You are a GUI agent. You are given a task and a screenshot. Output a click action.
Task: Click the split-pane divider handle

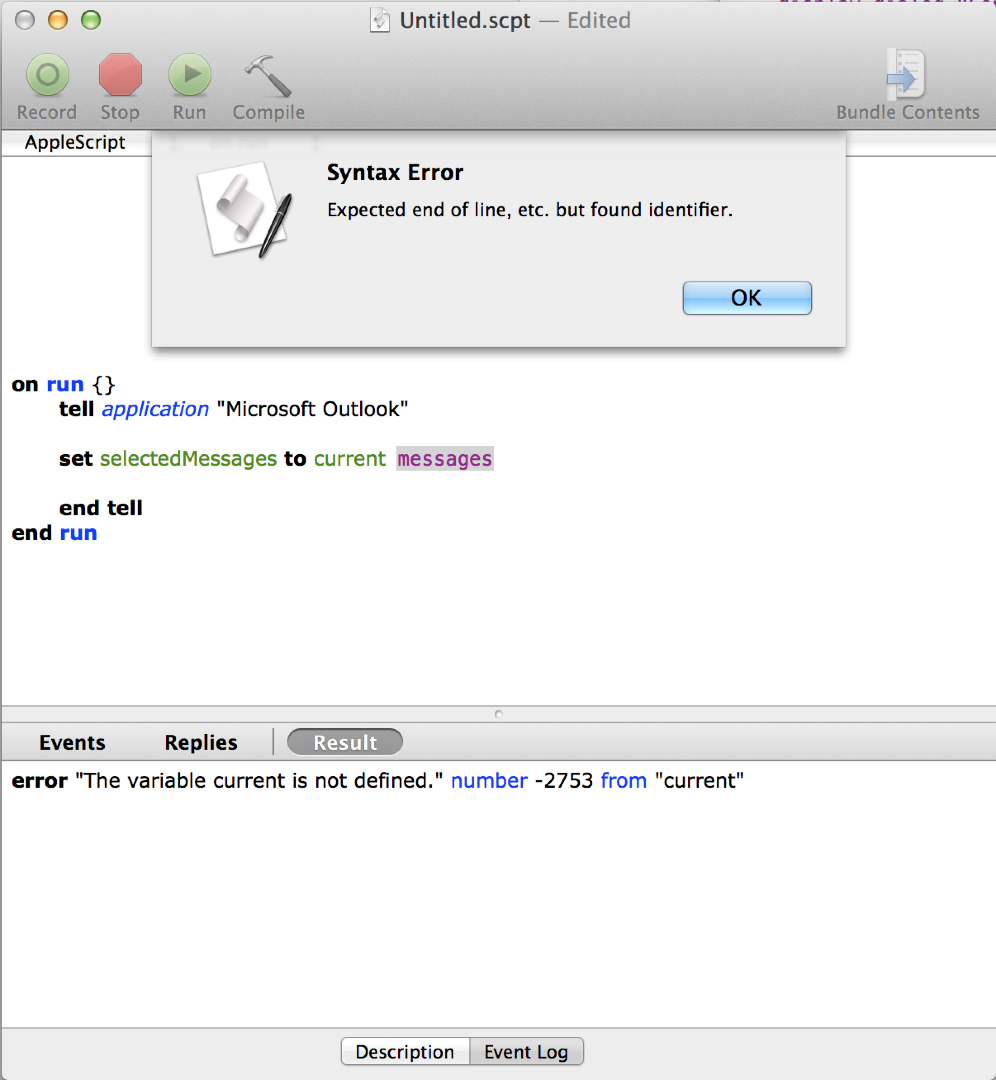[499, 714]
